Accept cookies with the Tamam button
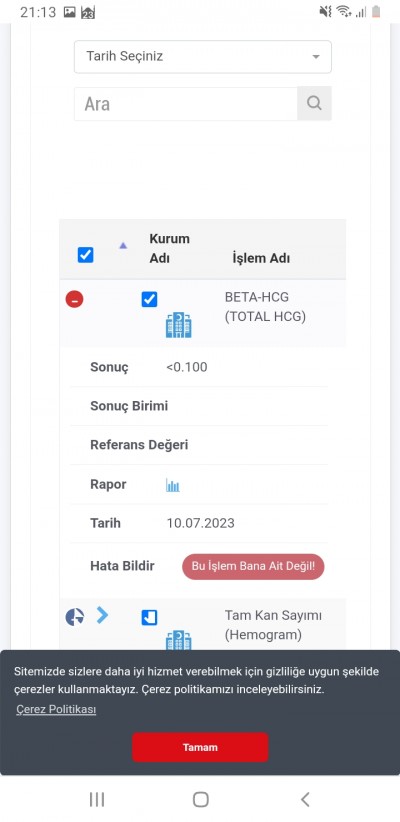This screenshot has height=822, width=400. (200, 747)
